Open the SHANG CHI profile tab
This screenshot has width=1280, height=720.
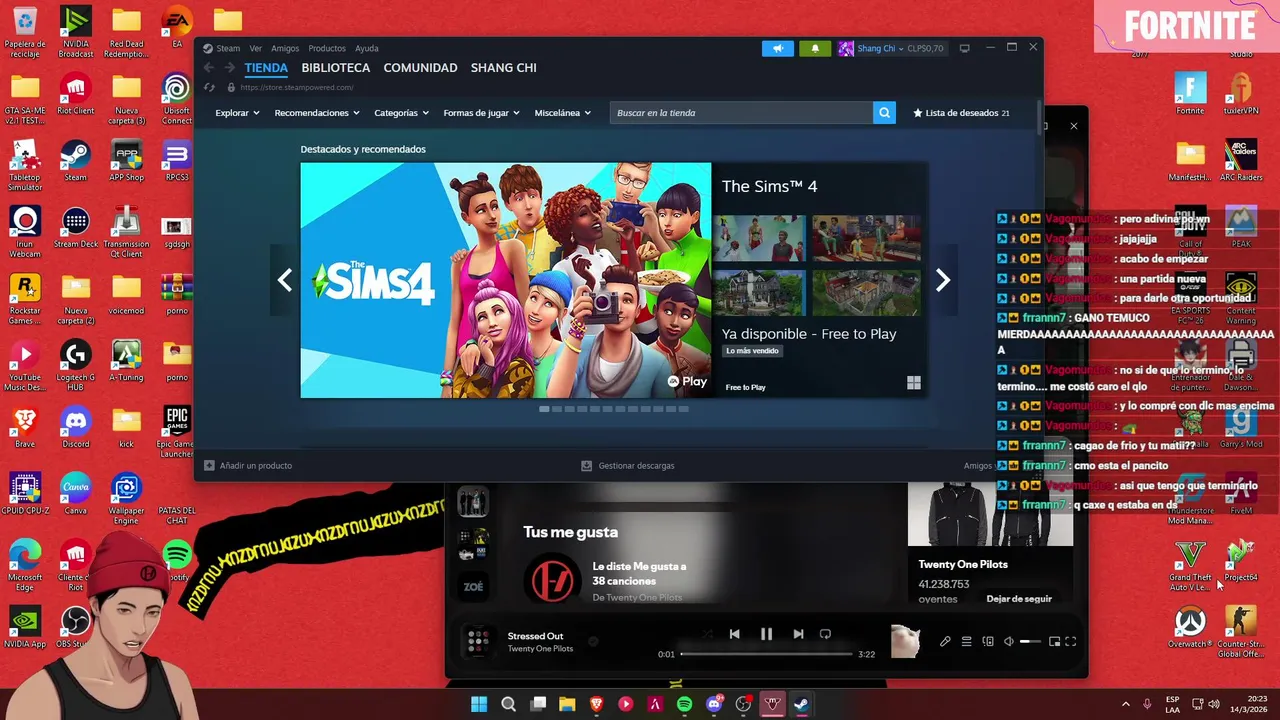coord(504,68)
